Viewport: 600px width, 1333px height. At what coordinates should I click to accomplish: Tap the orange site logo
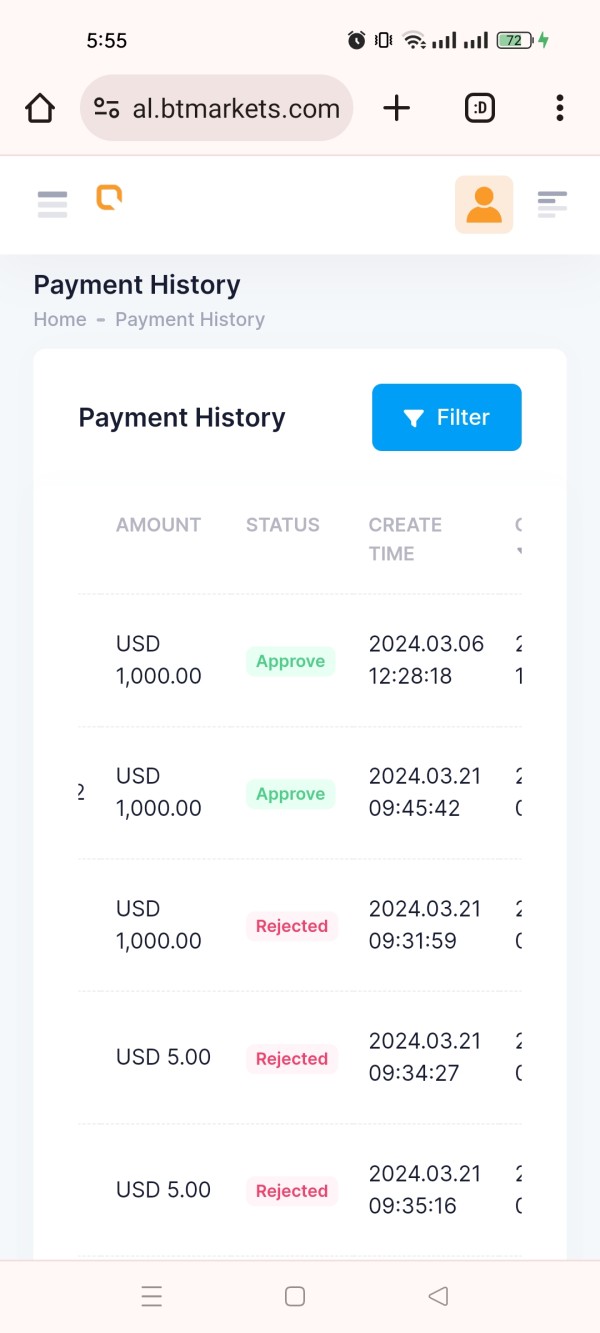(109, 197)
